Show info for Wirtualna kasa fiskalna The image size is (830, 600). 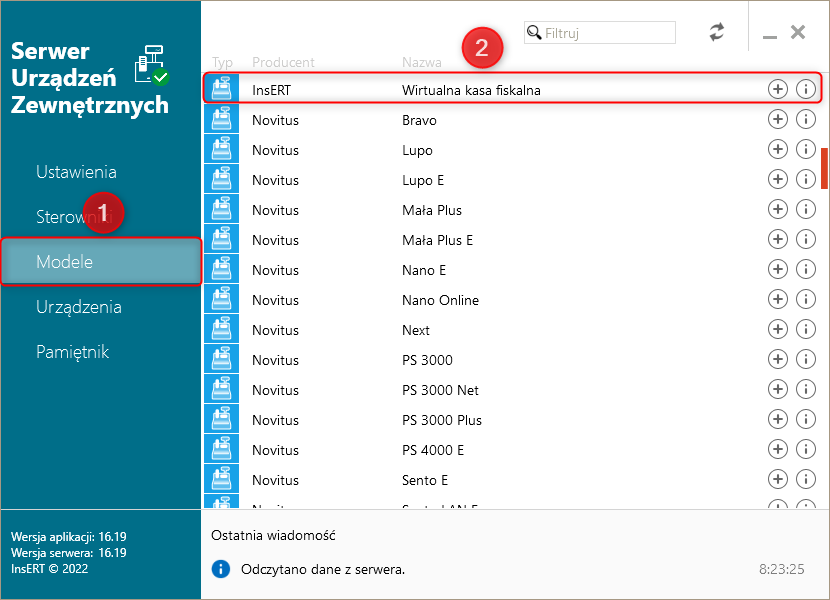point(806,89)
